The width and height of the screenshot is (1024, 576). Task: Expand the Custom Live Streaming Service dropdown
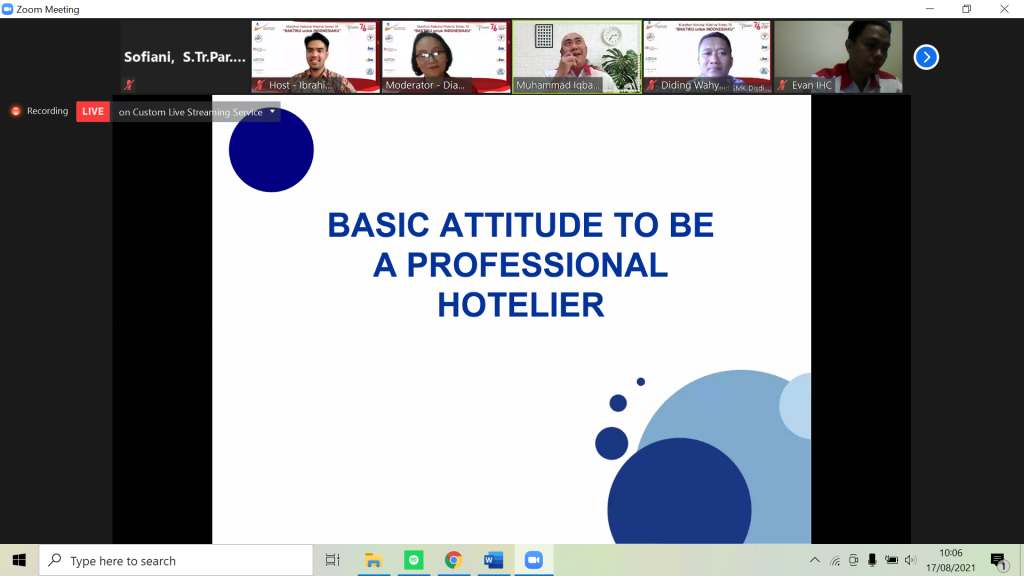click(x=272, y=112)
